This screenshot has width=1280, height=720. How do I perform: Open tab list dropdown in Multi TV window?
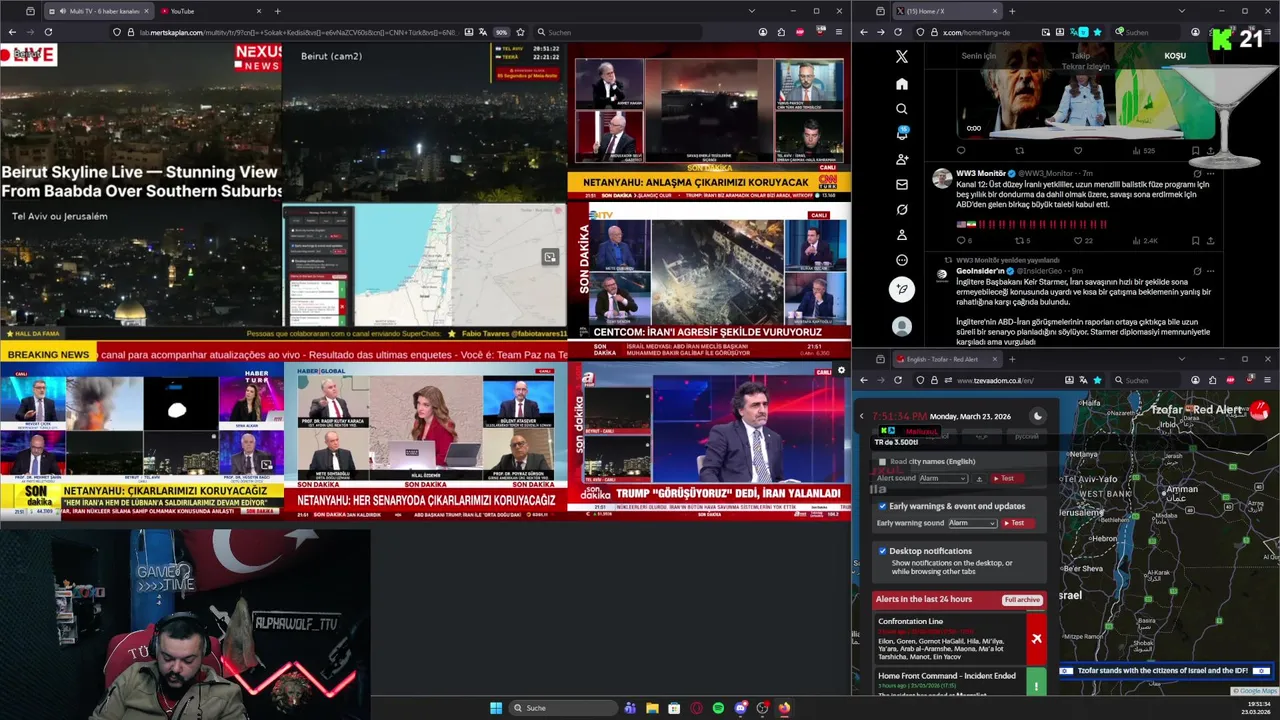click(x=751, y=11)
